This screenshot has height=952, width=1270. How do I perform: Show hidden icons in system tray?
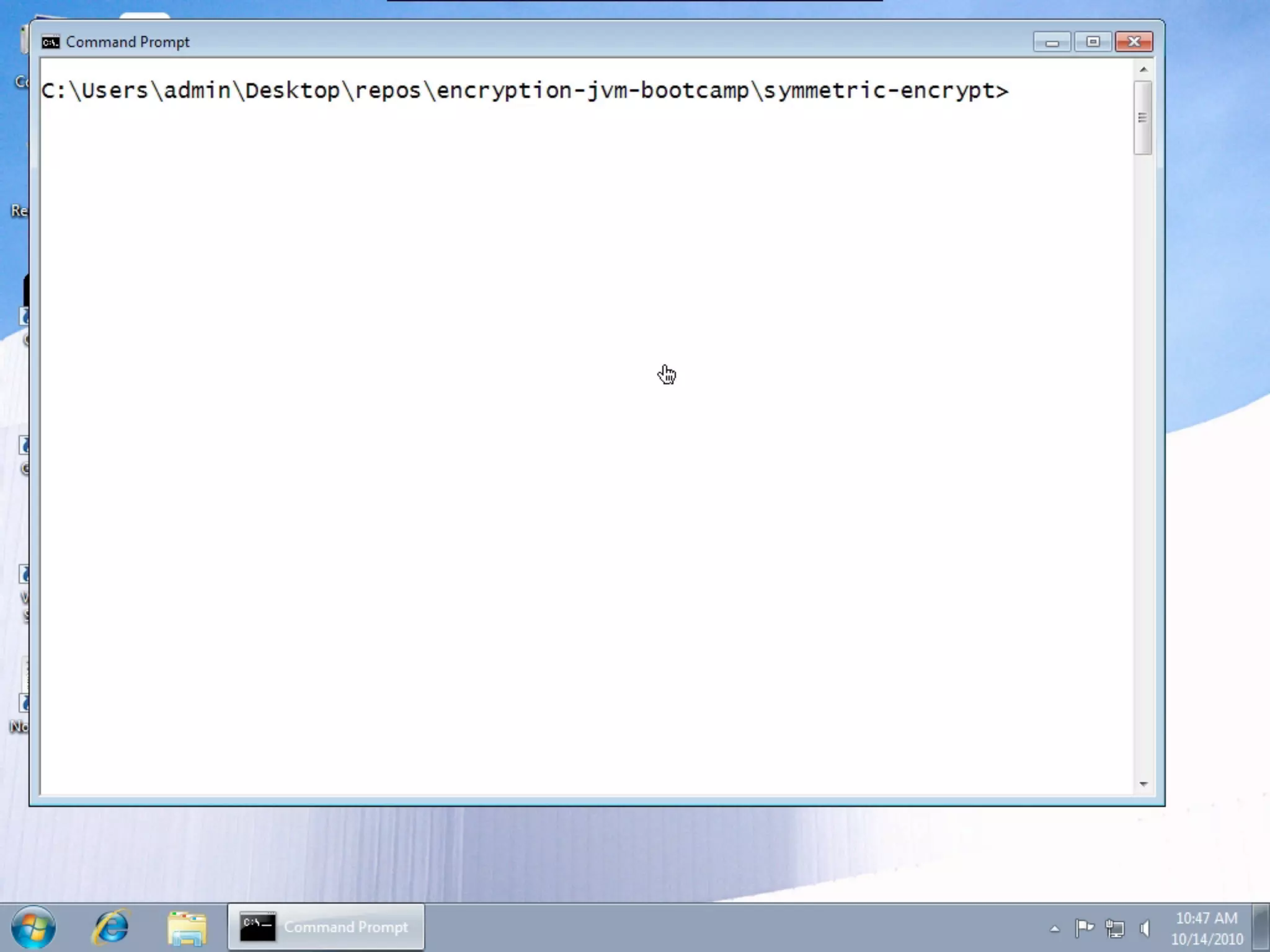pyautogui.click(x=1054, y=928)
